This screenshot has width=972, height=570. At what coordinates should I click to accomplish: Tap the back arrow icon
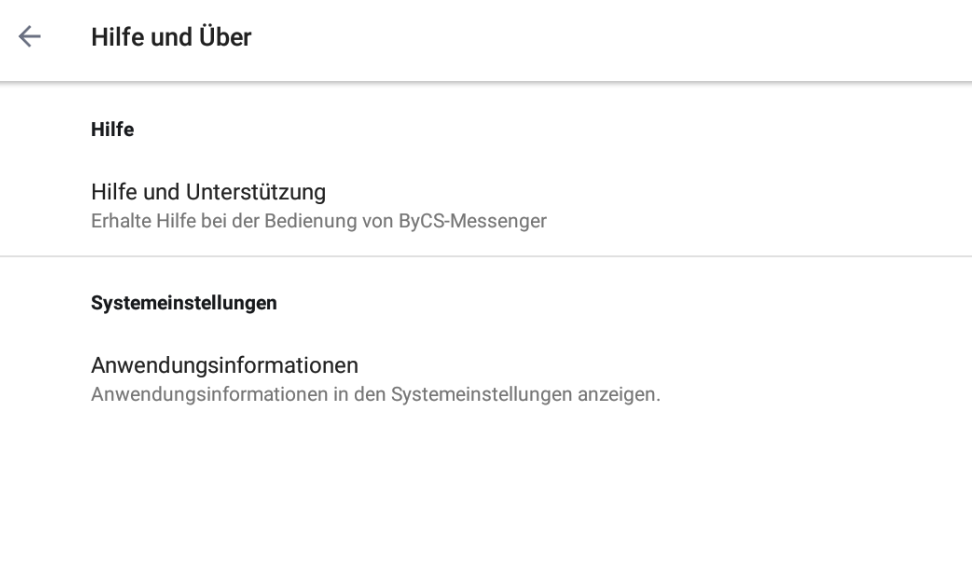(30, 37)
